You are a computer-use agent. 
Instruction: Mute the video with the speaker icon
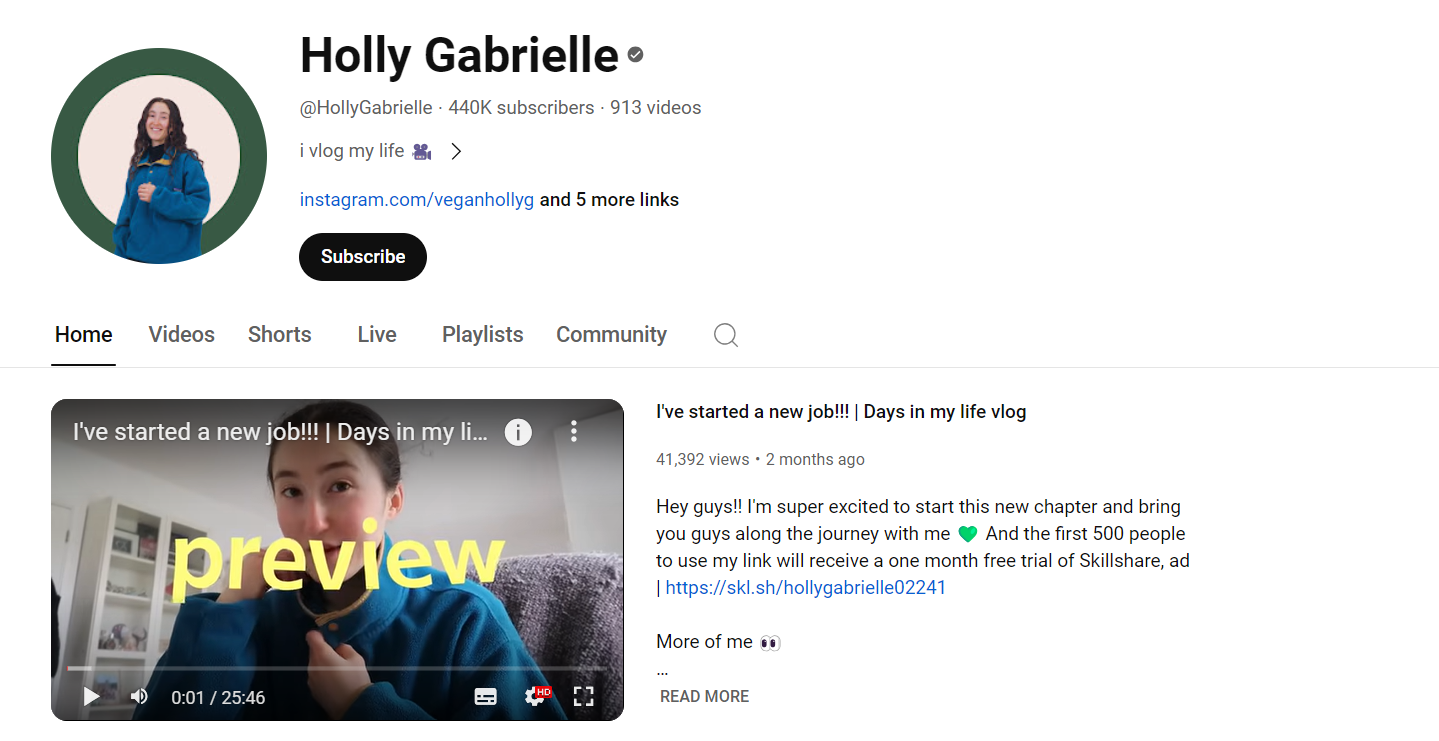(x=139, y=696)
